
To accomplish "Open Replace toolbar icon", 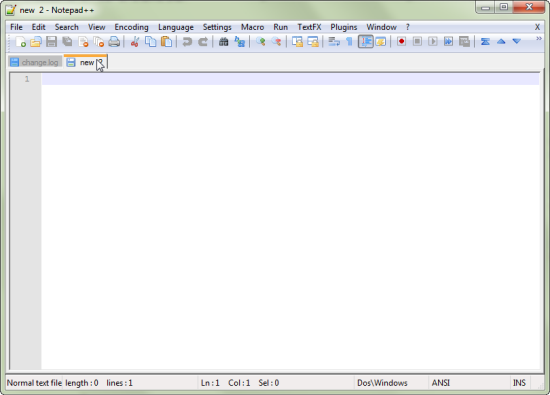I will point(240,42).
